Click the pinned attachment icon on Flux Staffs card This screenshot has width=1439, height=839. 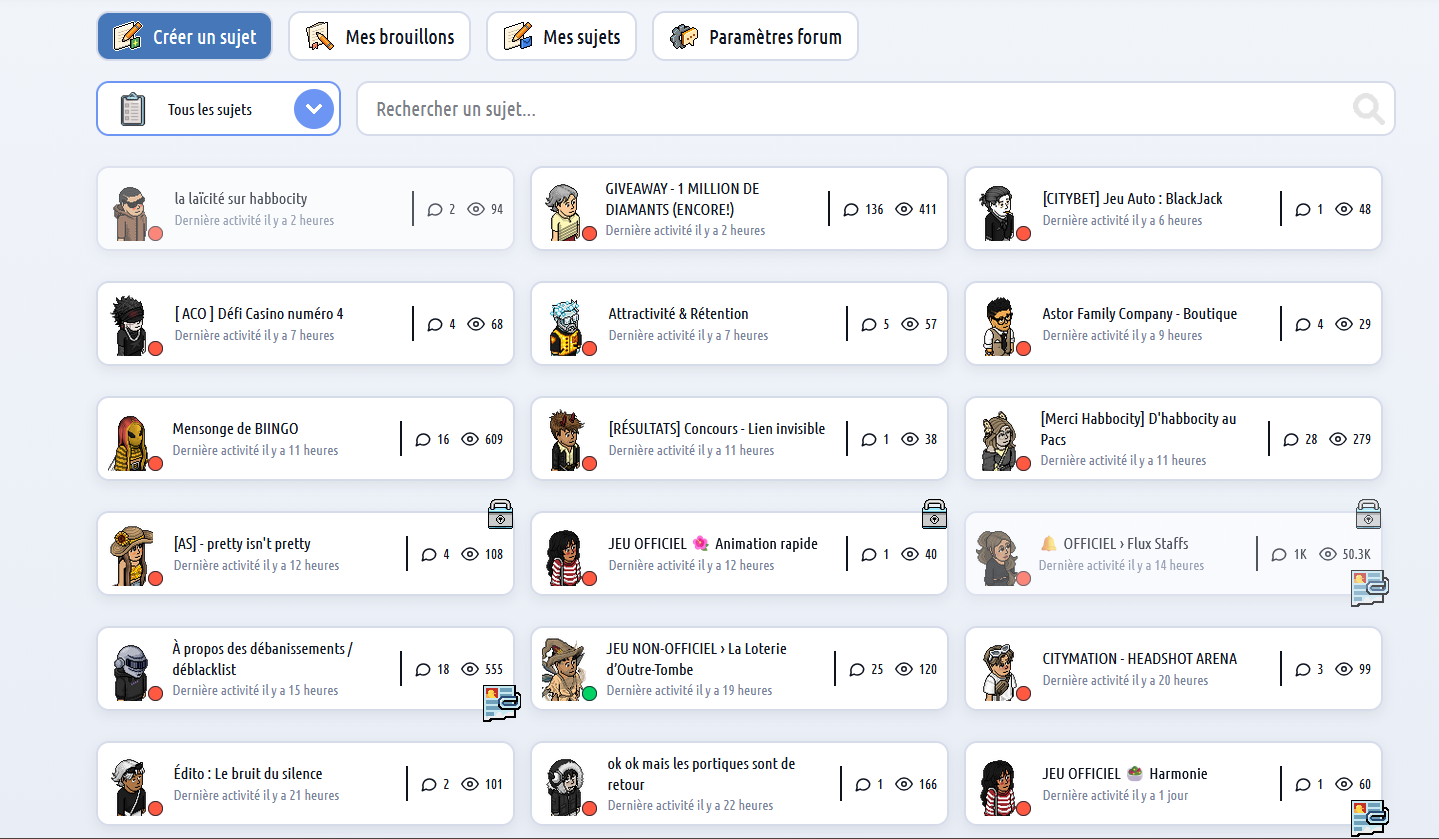click(1369, 589)
